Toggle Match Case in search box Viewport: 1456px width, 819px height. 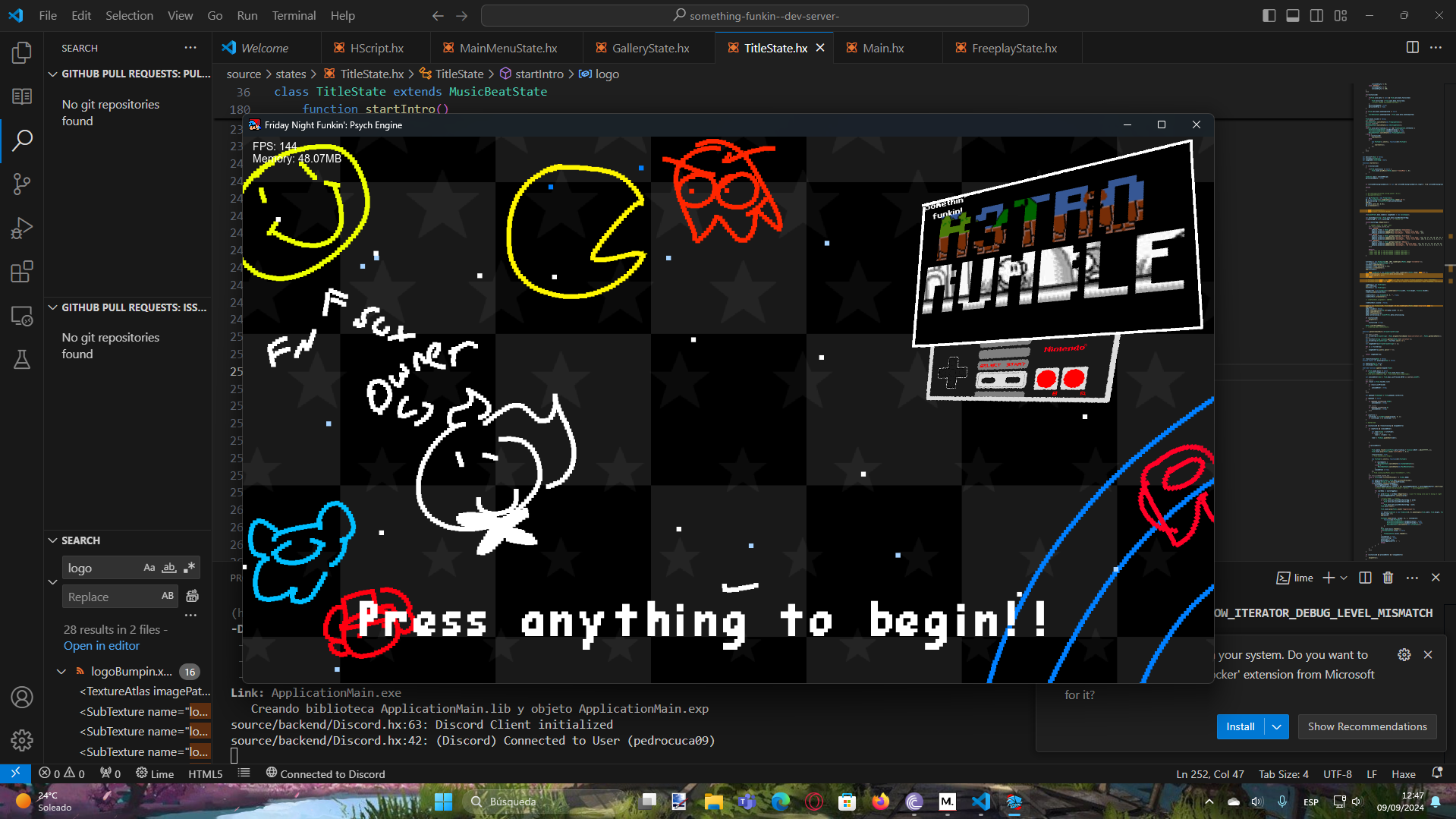point(149,568)
